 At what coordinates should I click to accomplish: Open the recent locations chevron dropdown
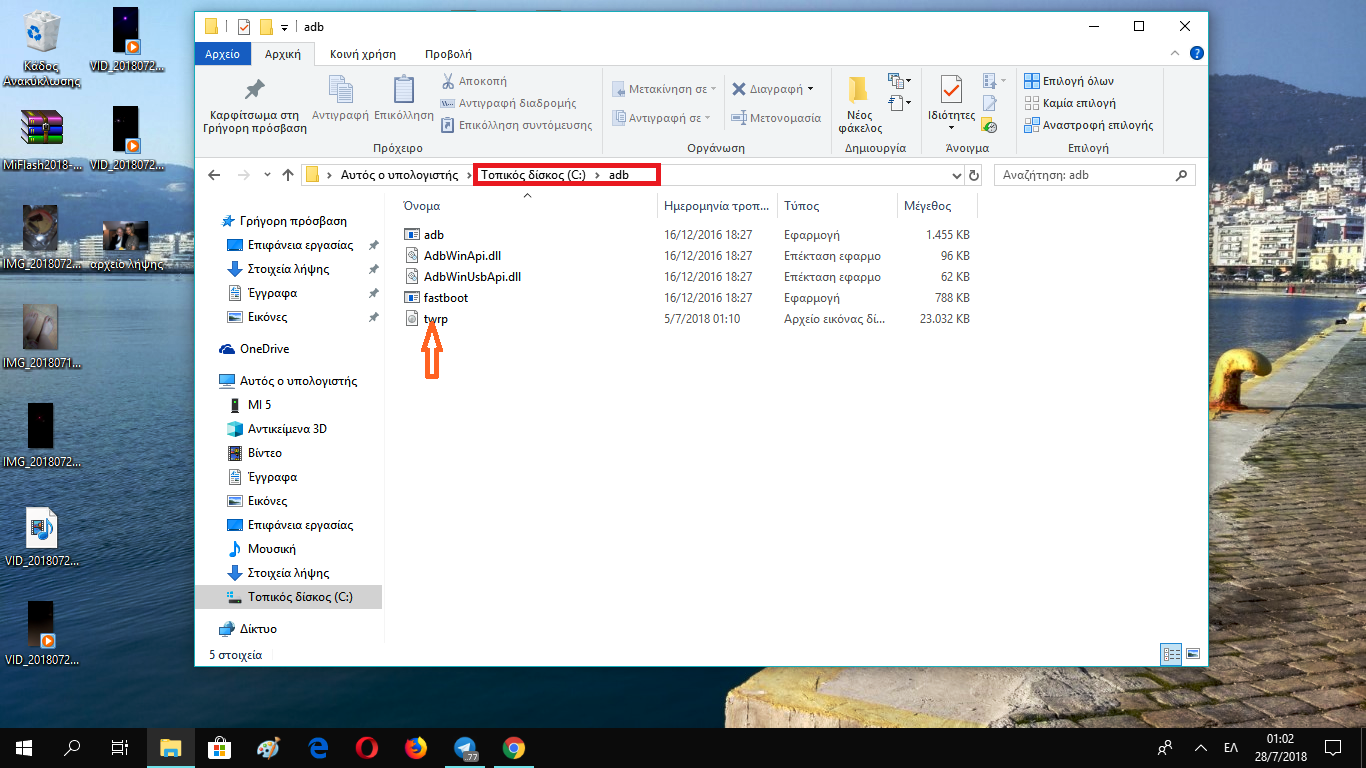(266, 175)
